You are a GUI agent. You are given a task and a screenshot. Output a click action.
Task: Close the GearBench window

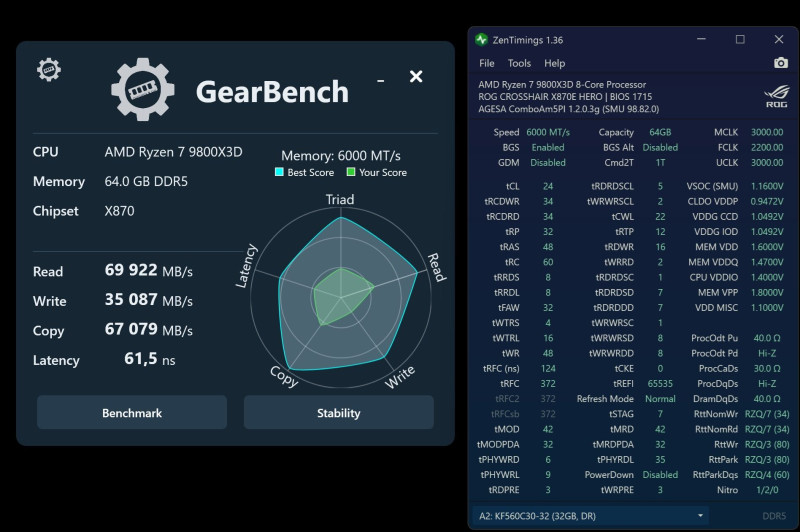pyautogui.click(x=416, y=77)
